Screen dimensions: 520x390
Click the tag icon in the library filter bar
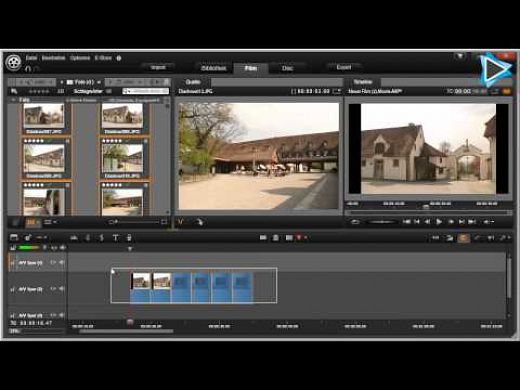click(14, 91)
